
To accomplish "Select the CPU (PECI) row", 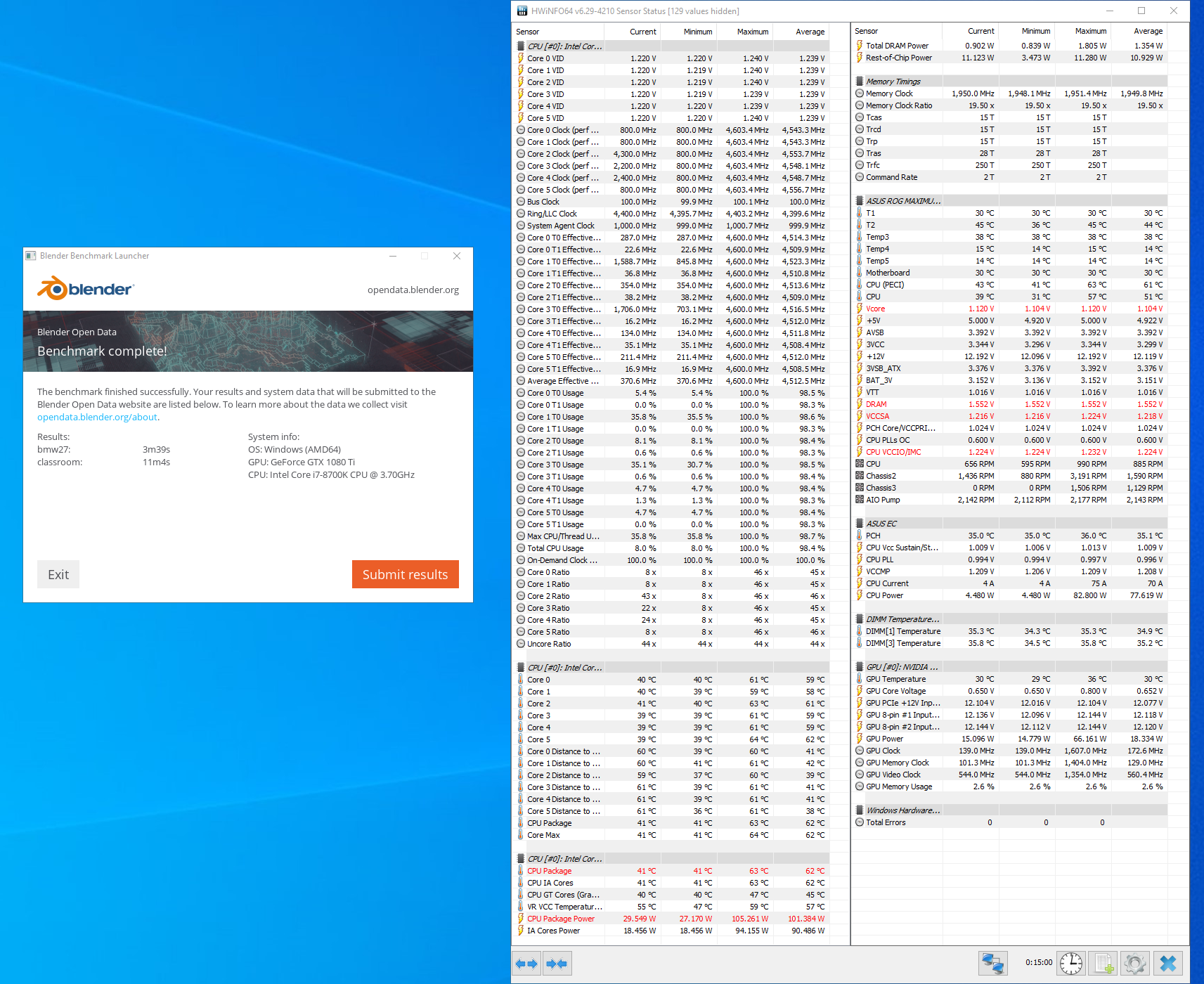I will click(1011, 285).
